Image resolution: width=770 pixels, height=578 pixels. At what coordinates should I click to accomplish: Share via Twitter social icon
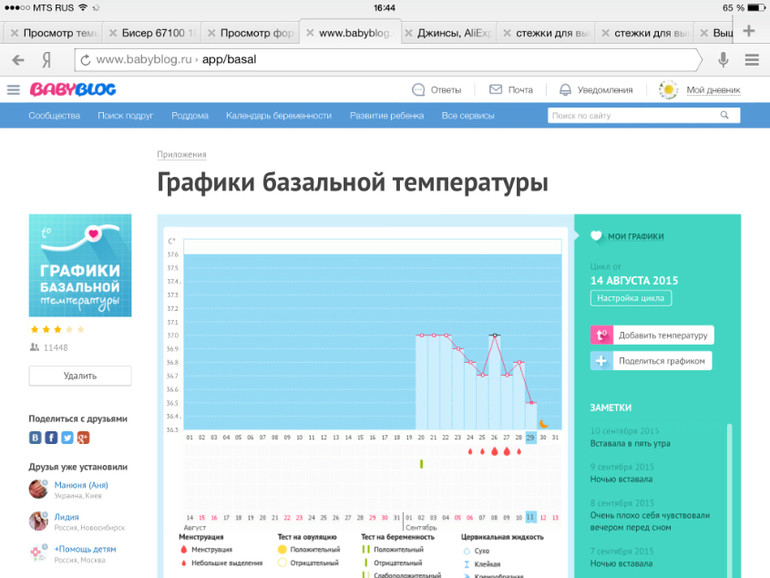pyautogui.click(x=67, y=438)
